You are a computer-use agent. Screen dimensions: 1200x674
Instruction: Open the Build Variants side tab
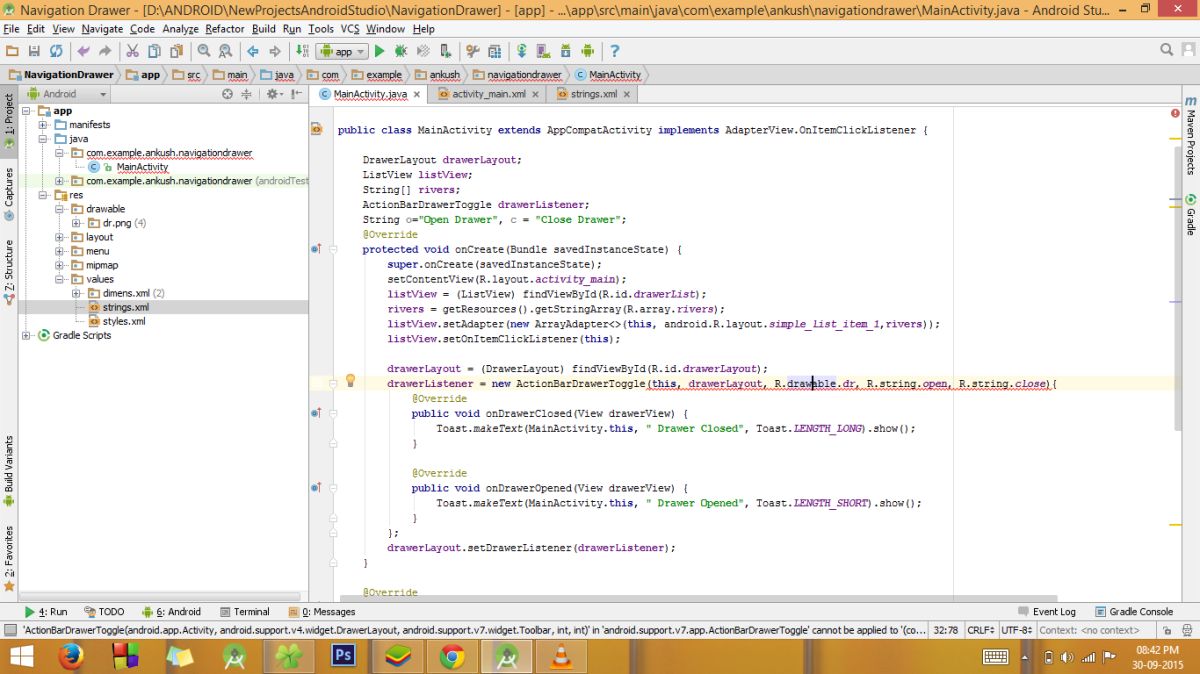[x=9, y=472]
